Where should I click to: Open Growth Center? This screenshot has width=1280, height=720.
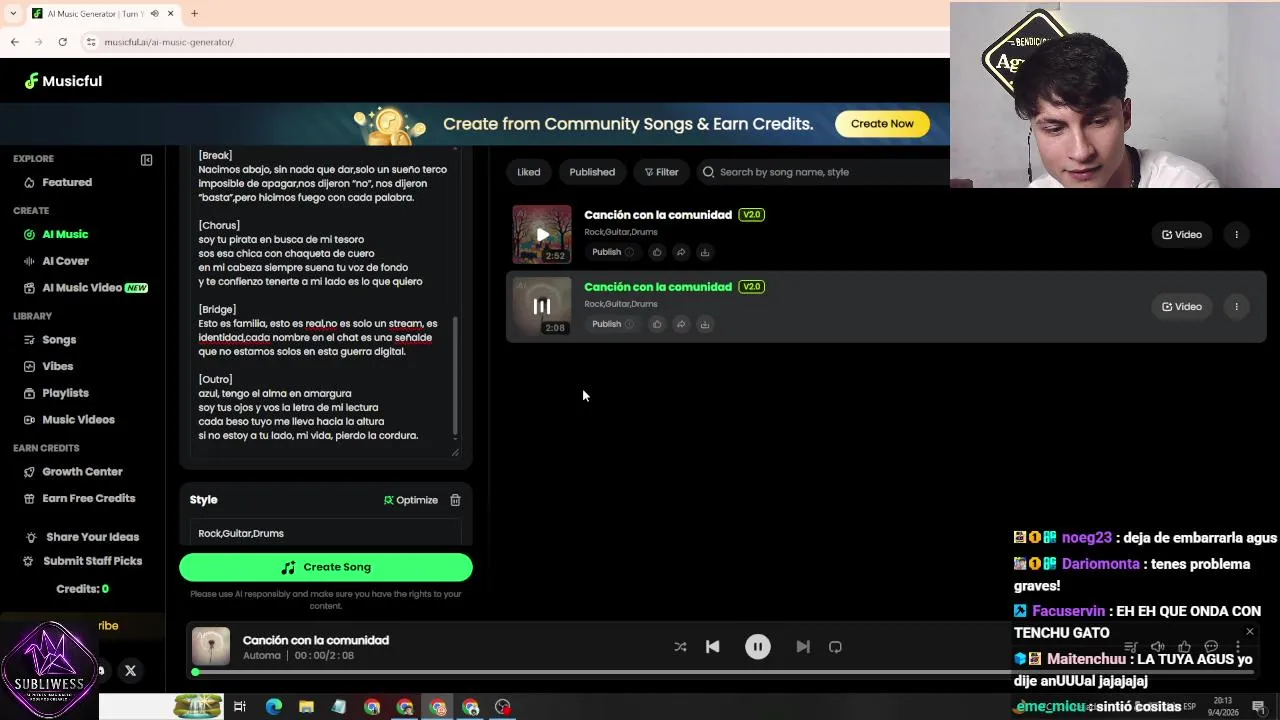82,472
